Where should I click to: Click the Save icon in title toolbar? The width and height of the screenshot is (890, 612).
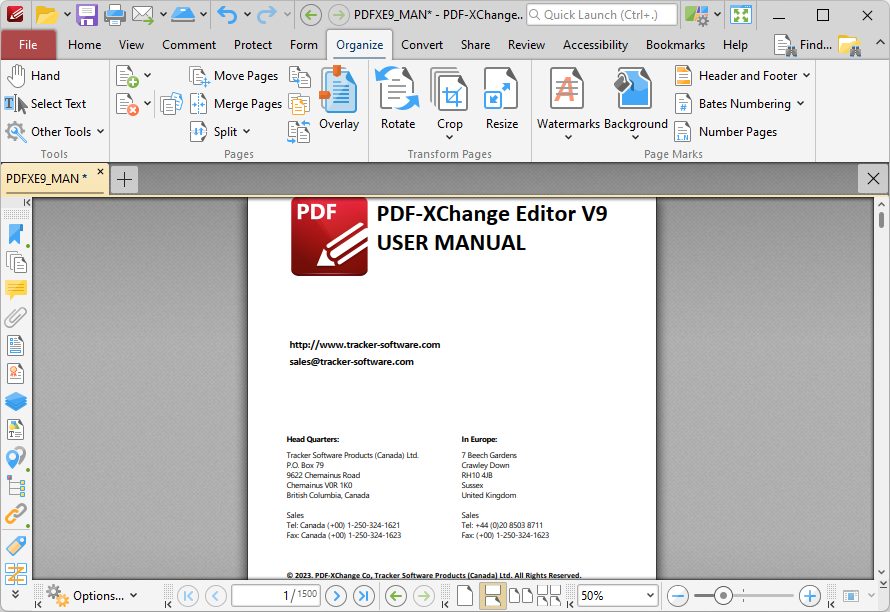87,15
